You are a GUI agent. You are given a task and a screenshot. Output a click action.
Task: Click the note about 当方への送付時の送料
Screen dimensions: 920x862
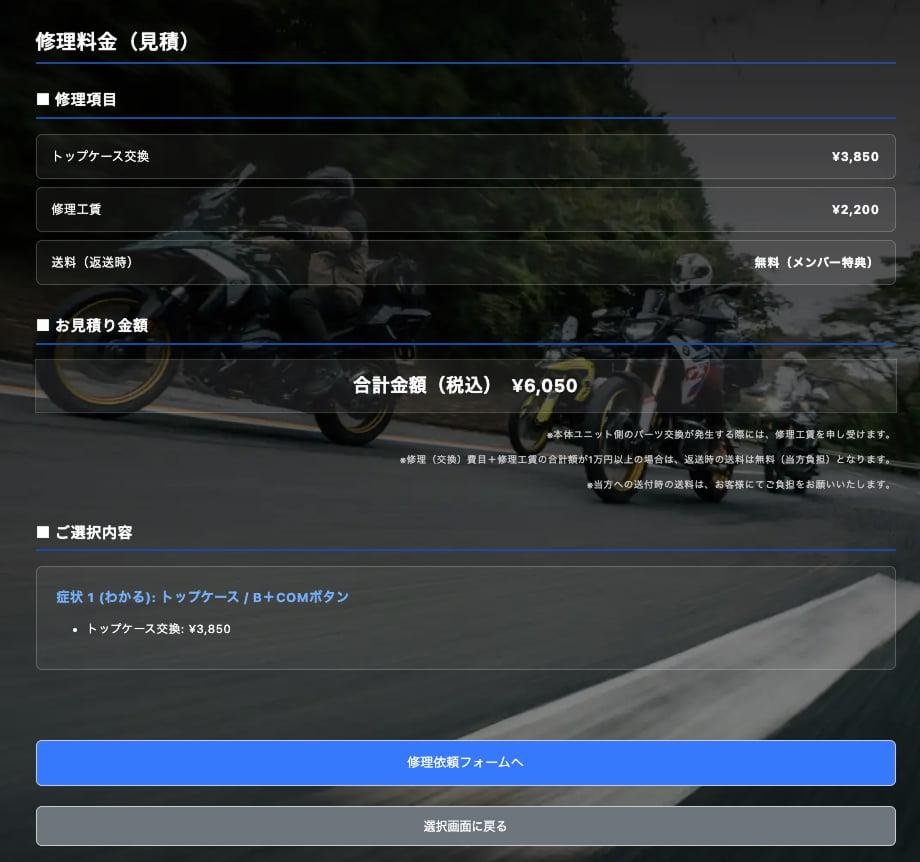(x=738, y=485)
